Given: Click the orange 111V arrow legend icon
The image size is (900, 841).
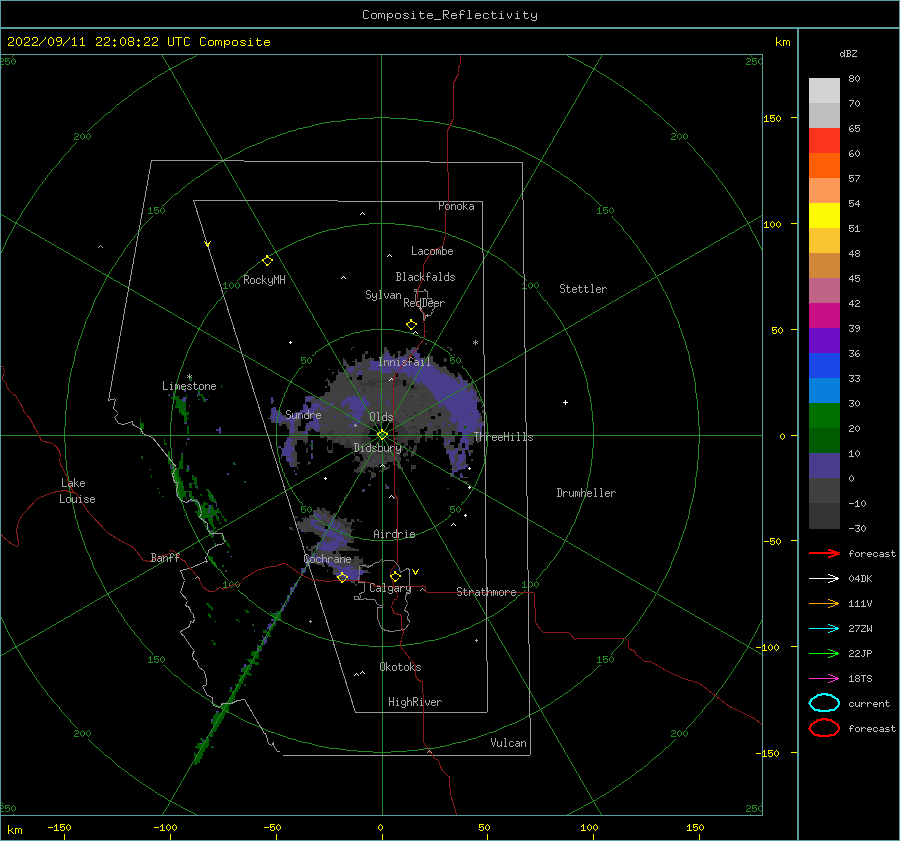Looking at the screenshot, I should coord(824,603).
